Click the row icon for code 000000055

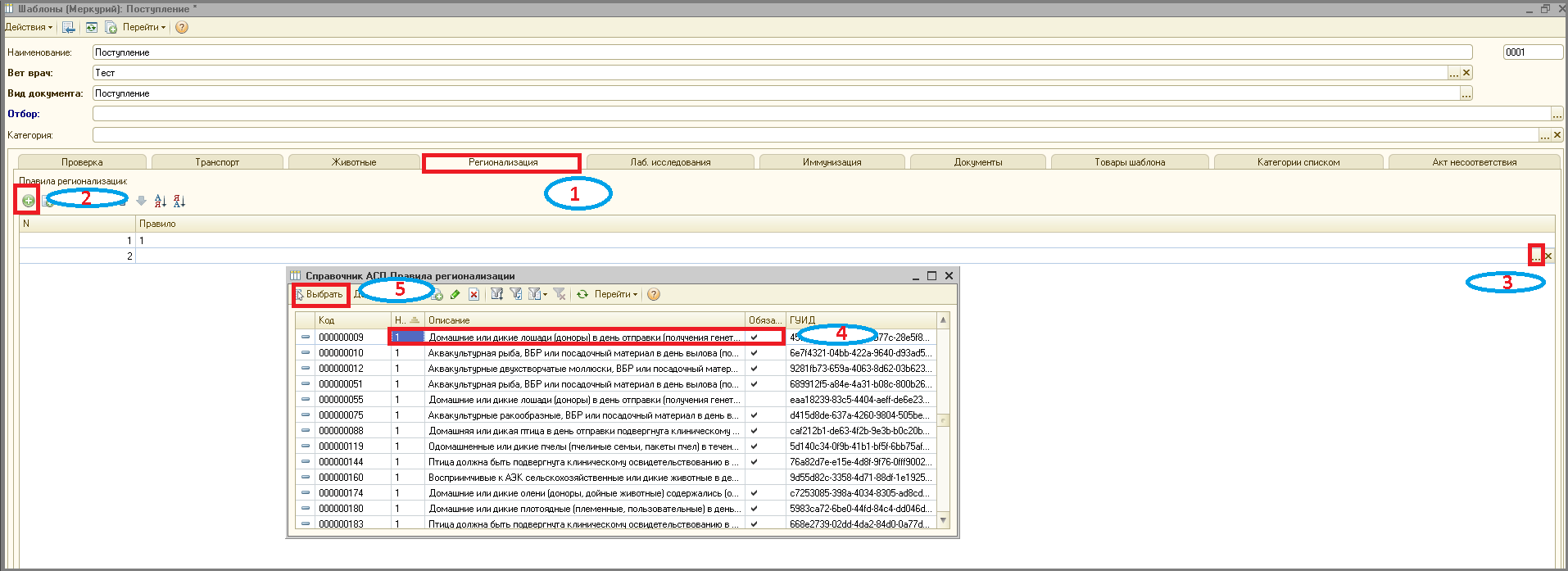306,400
